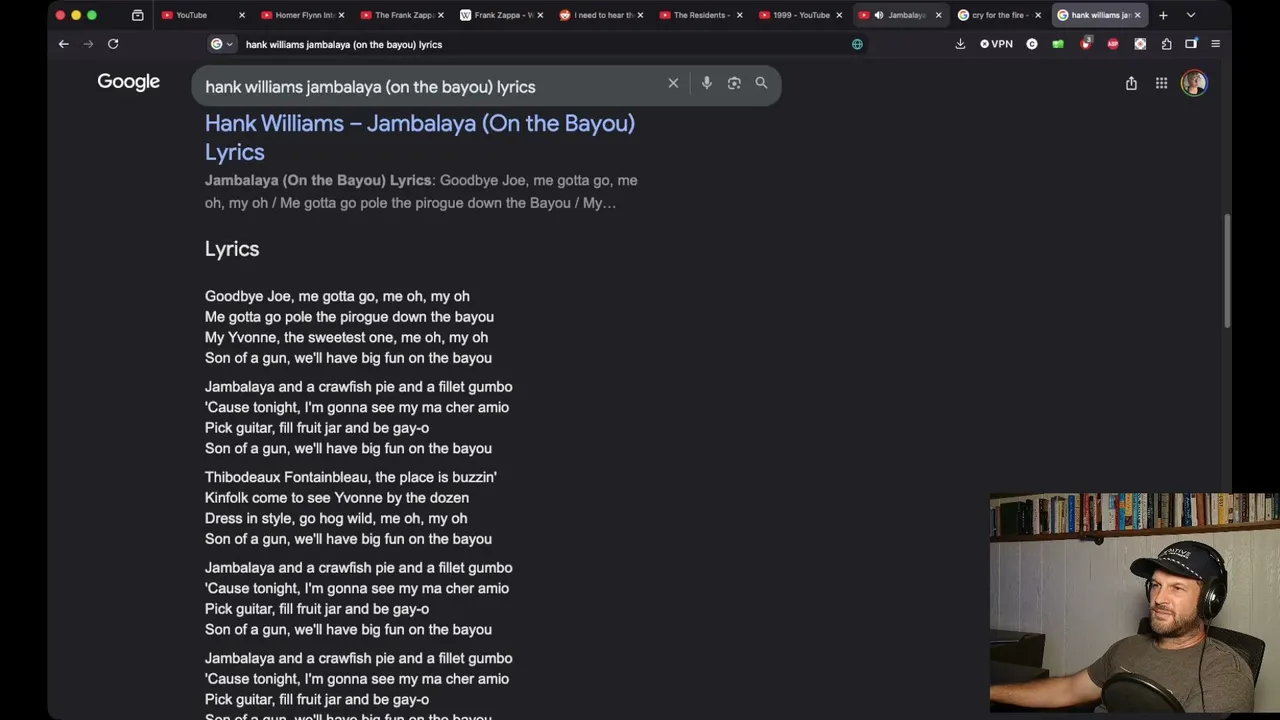This screenshot has height=720, width=1280.
Task: Open the sidebar panel icon left of tabs
Action: 137,15
